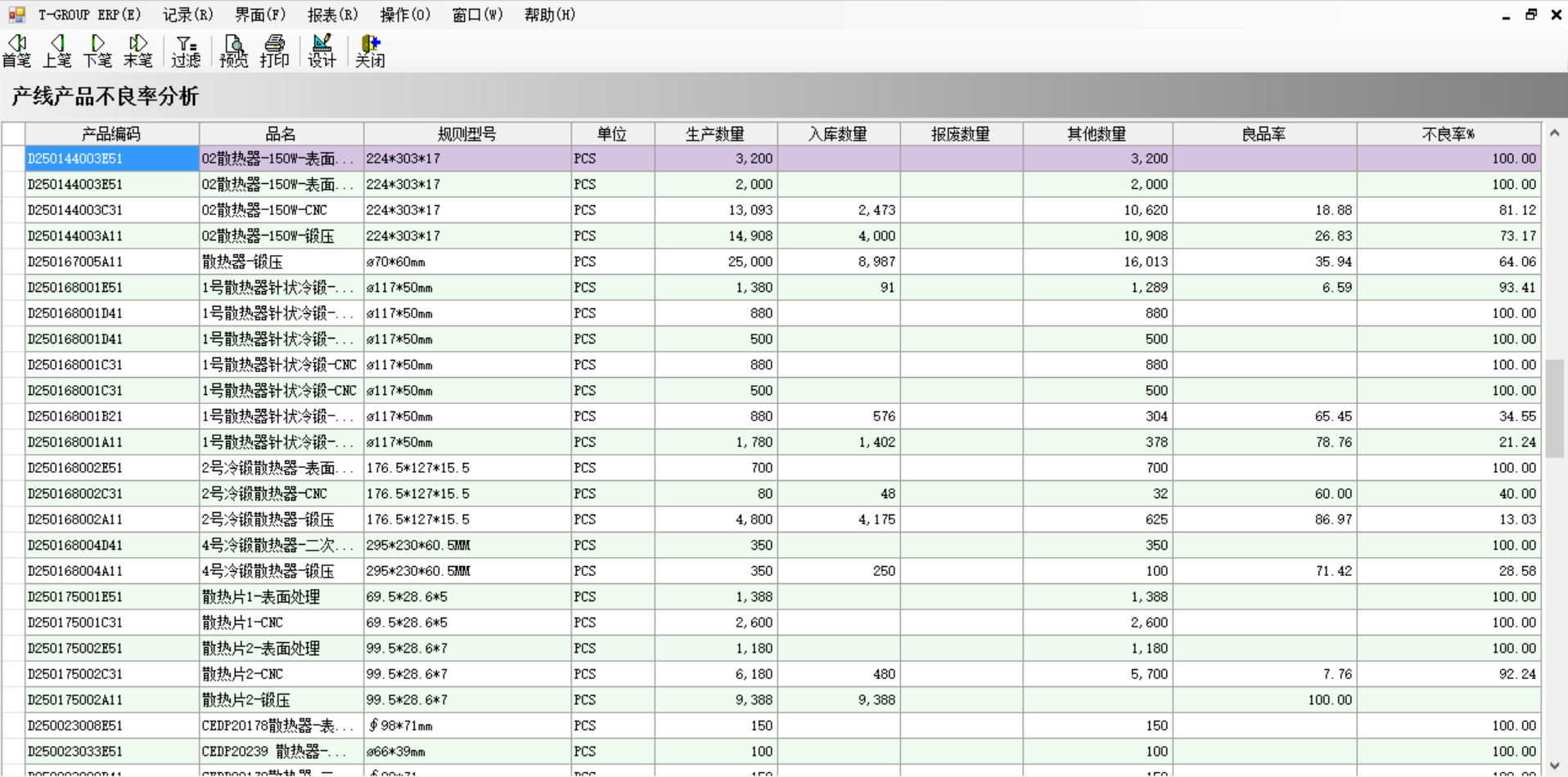Select product code D250167005A11
The image size is (1568, 777).
(x=112, y=262)
